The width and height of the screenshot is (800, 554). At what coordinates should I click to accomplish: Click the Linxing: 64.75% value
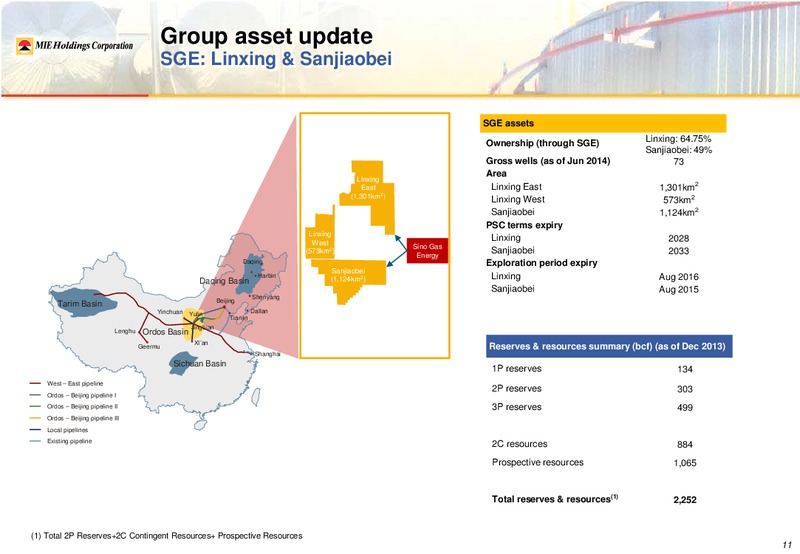click(x=678, y=139)
